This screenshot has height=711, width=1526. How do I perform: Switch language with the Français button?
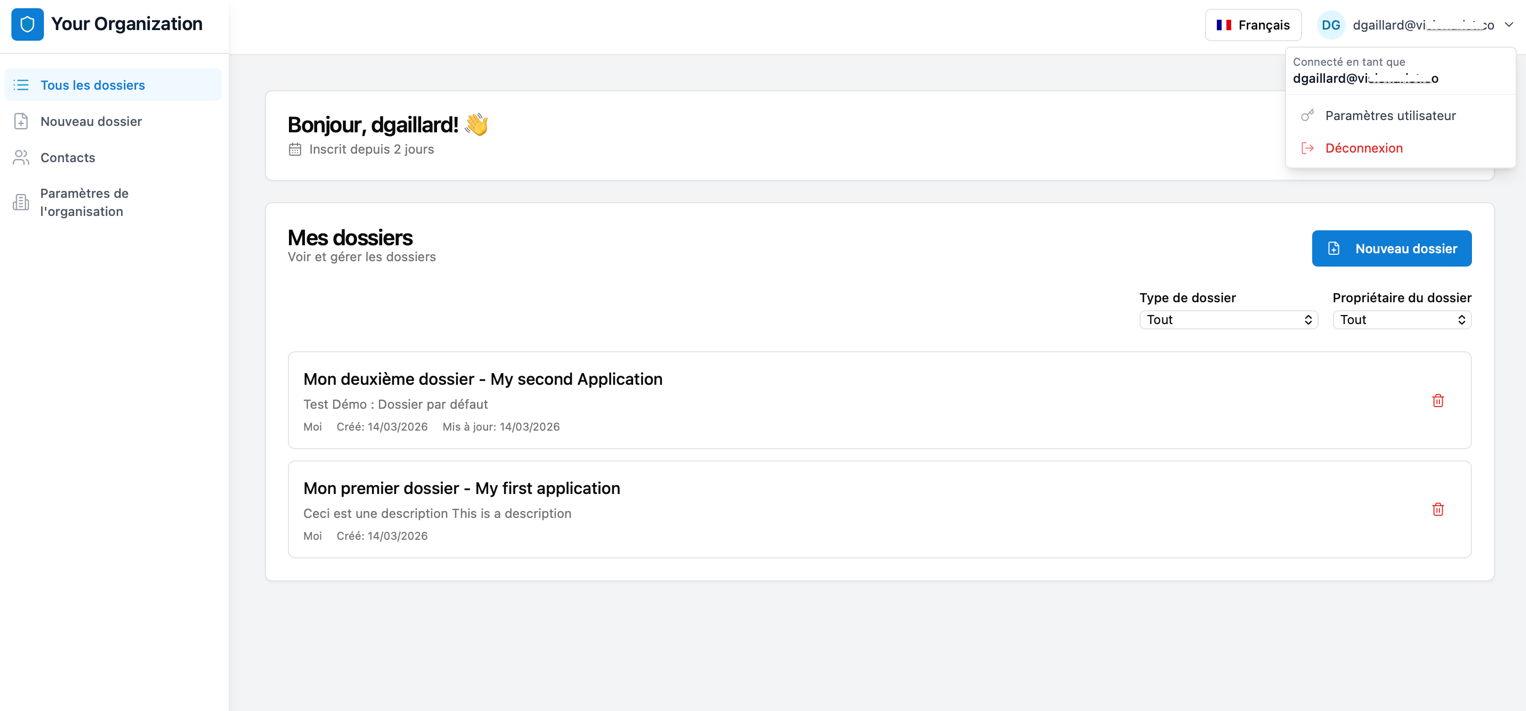1253,24
